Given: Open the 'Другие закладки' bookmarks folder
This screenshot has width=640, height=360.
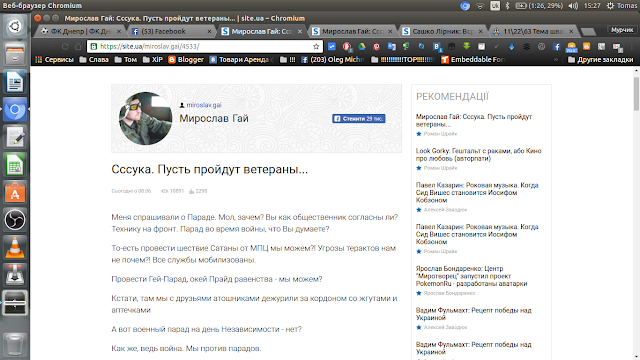Looking at the screenshot, I should [x=600, y=60].
